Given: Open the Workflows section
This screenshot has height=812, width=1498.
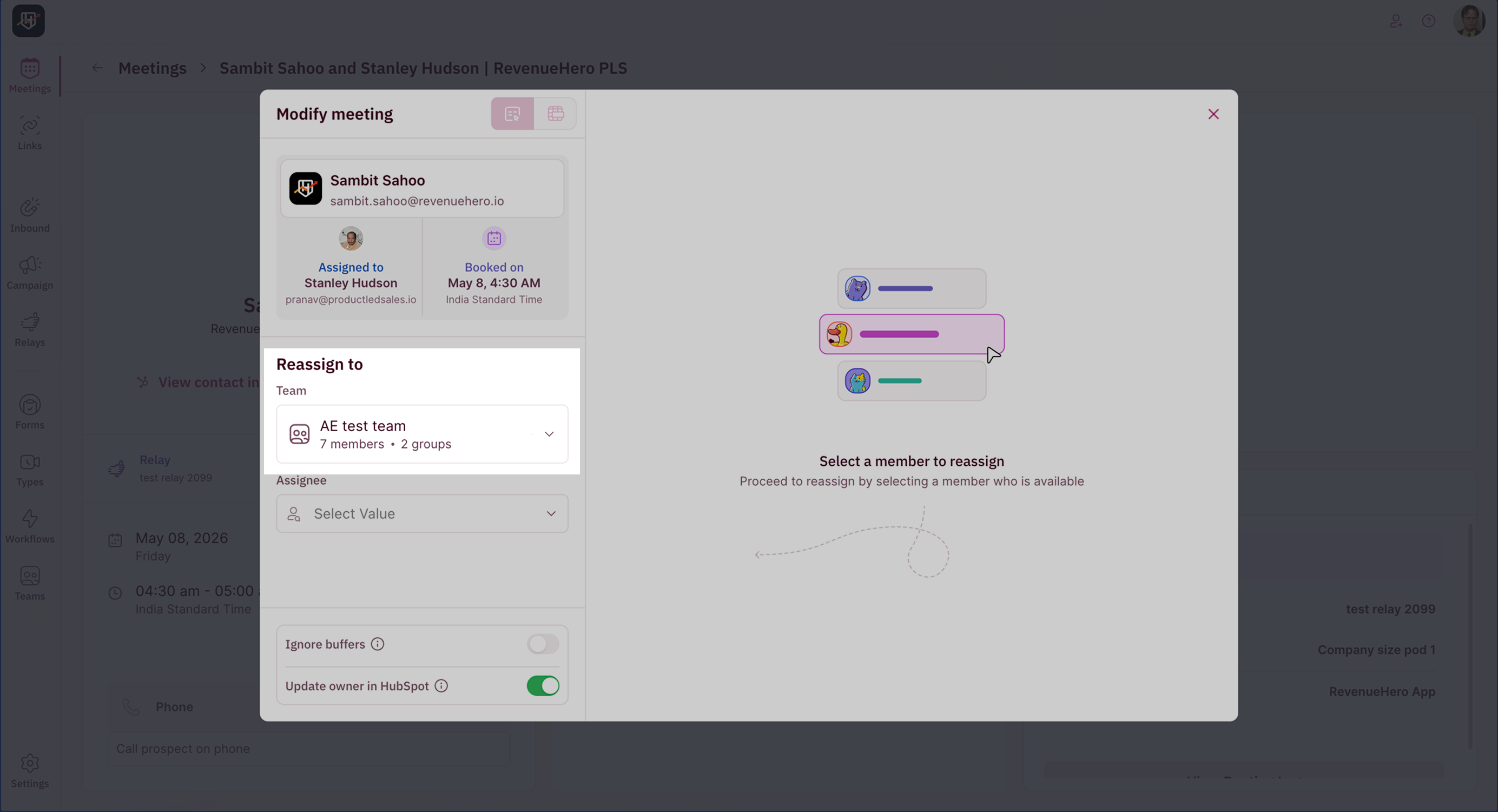Looking at the screenshot, I should click(30, 526).
